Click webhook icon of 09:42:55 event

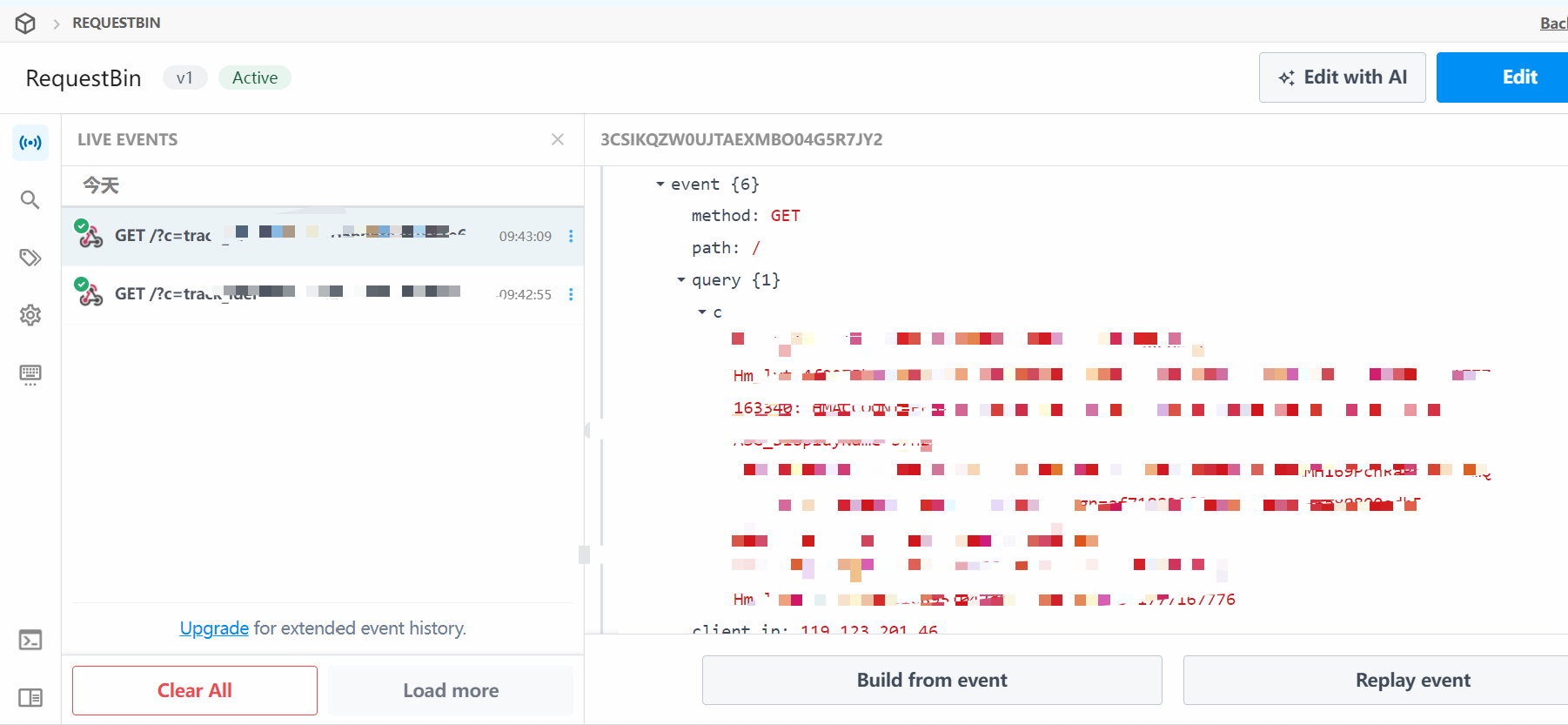(x=90, y=293)
